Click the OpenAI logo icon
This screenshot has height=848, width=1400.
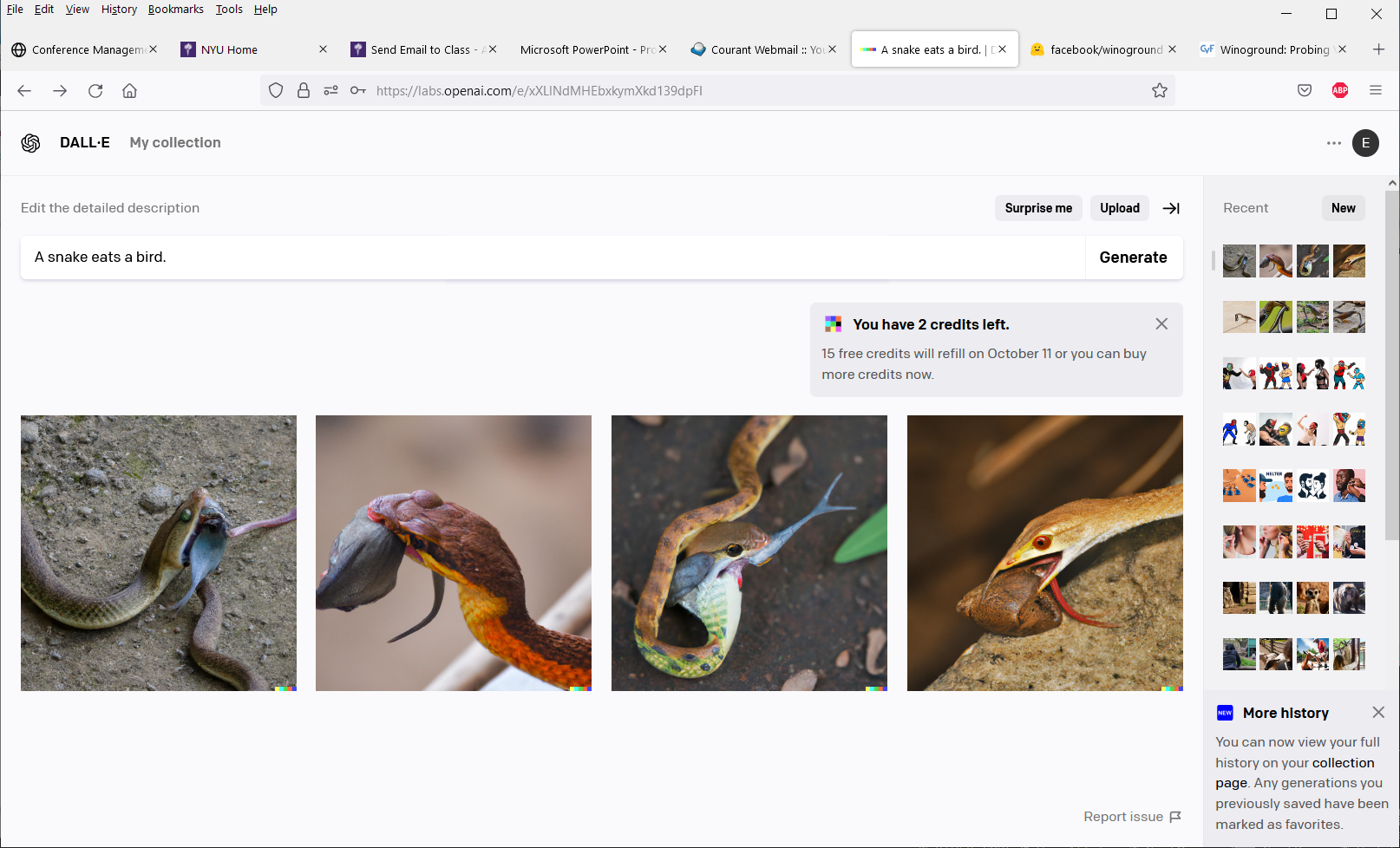click(x=31, y=143)
